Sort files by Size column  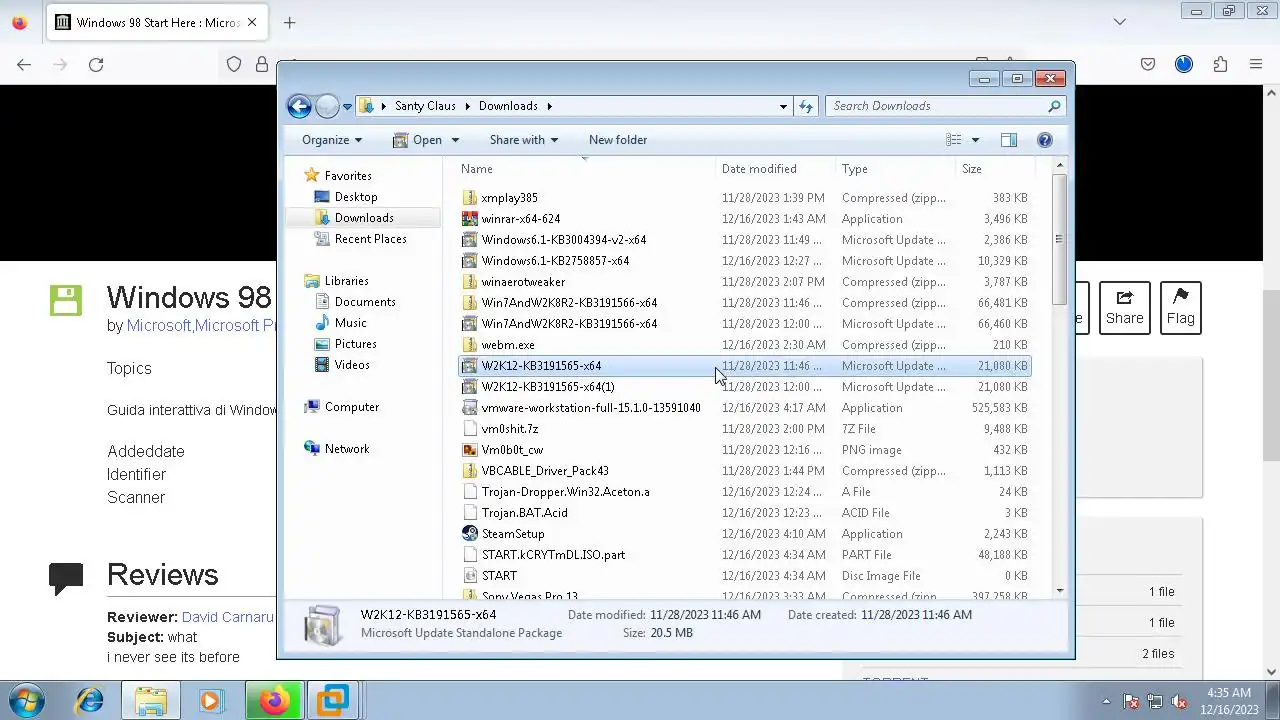point(972,169)
